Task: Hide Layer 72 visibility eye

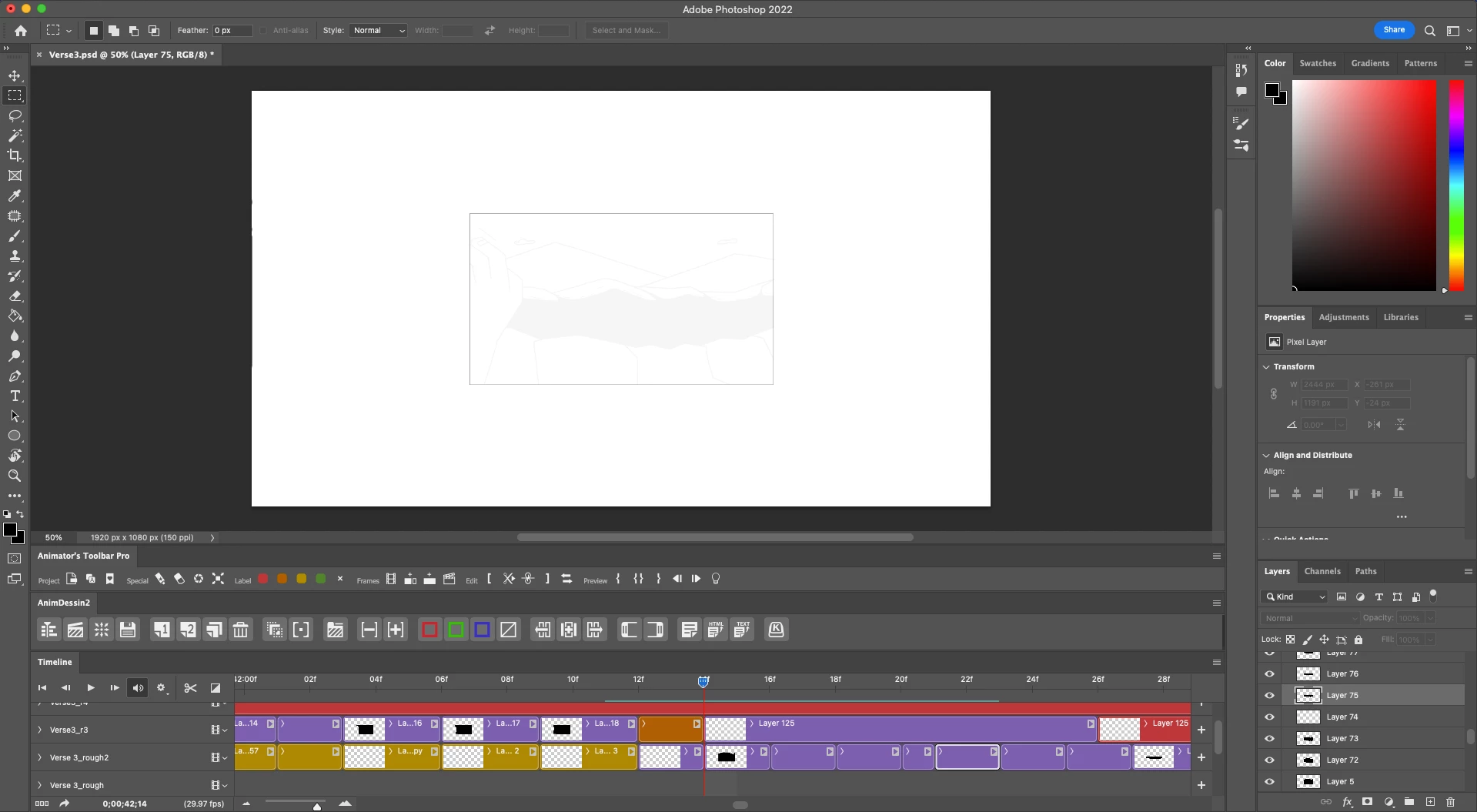Action: tap(1269, 760)
